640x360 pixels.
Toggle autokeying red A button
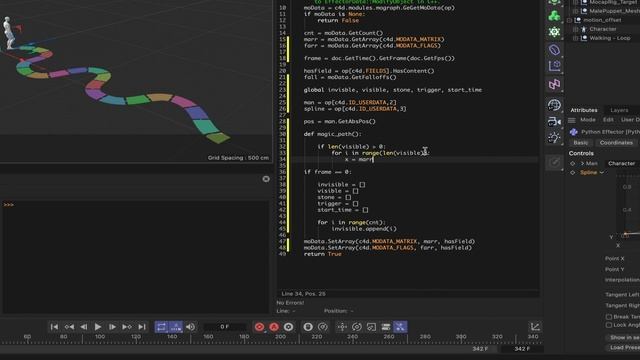tap(274, 327)
